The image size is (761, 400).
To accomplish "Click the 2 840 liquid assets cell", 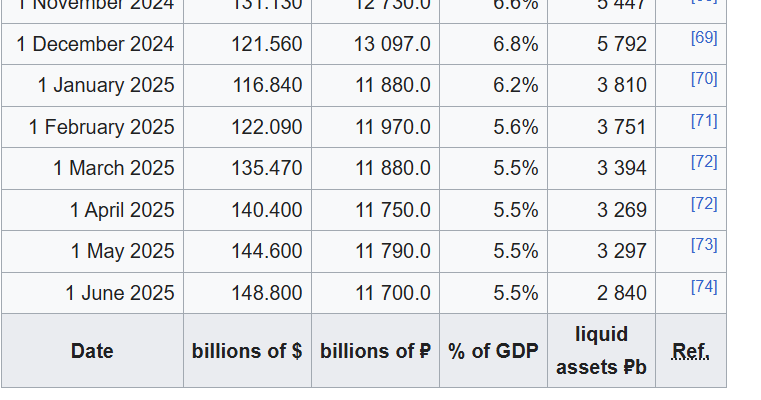I will point(622,293).
